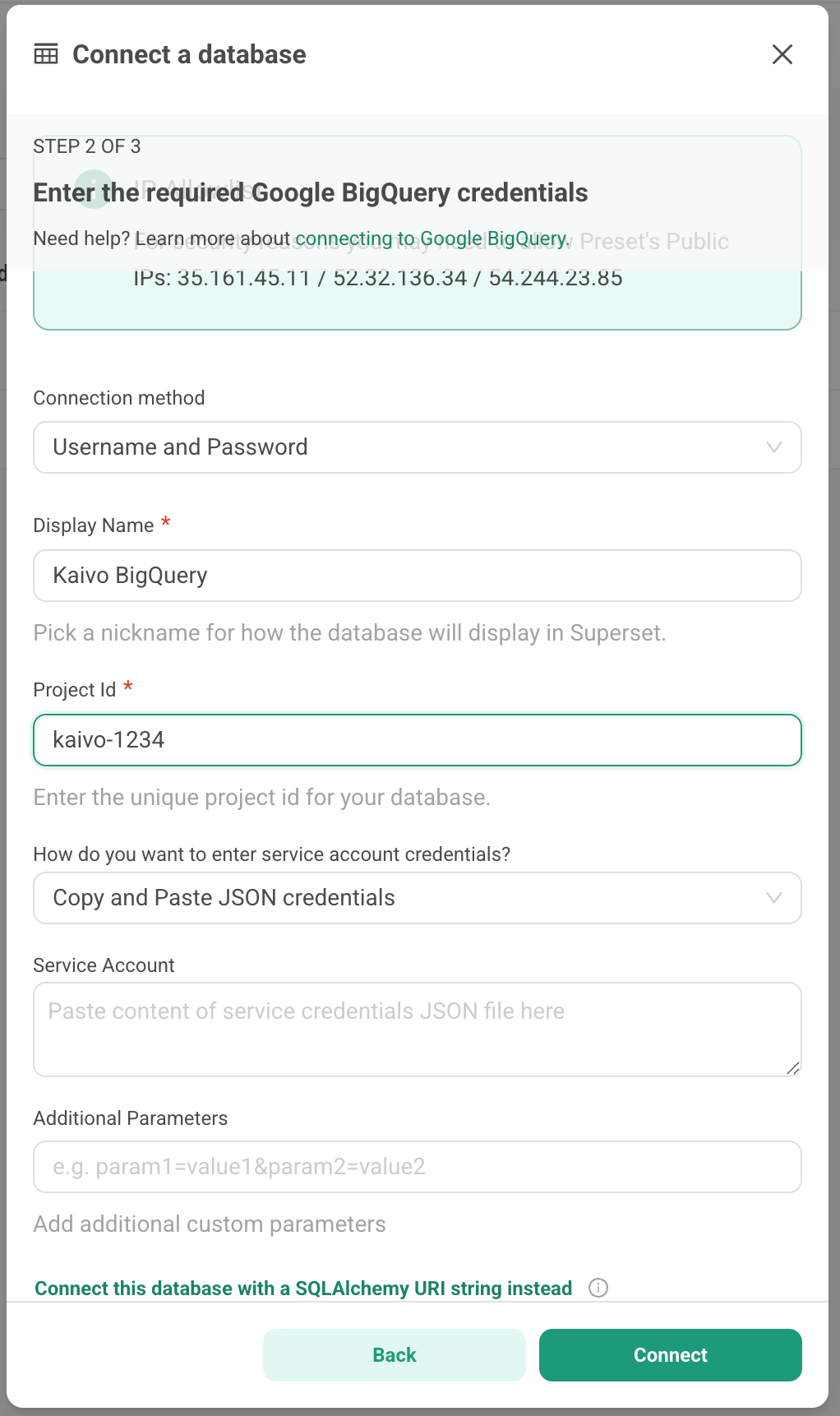Screen dimensions: 840x1416
Task: Click the Service Account textarea resize handle
Action: coord(792,1067)
